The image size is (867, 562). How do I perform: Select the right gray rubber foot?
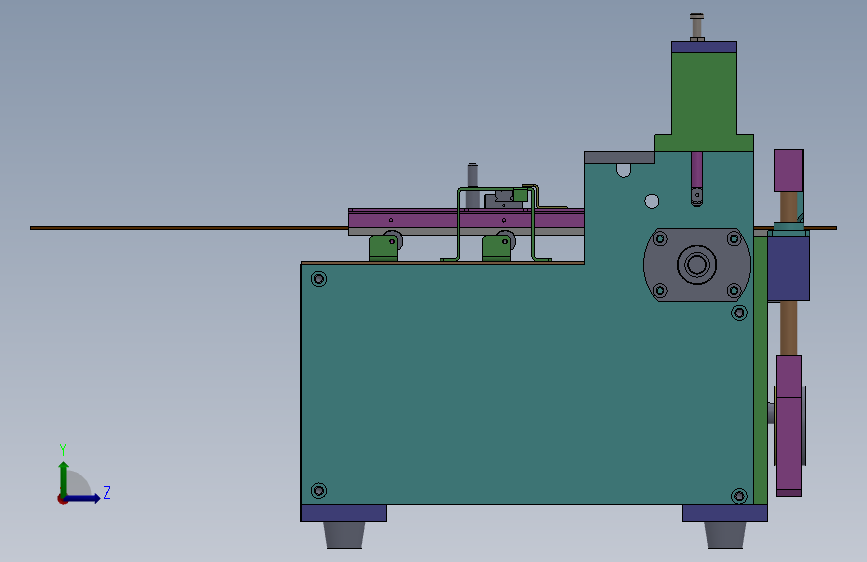tap(725, 535)
